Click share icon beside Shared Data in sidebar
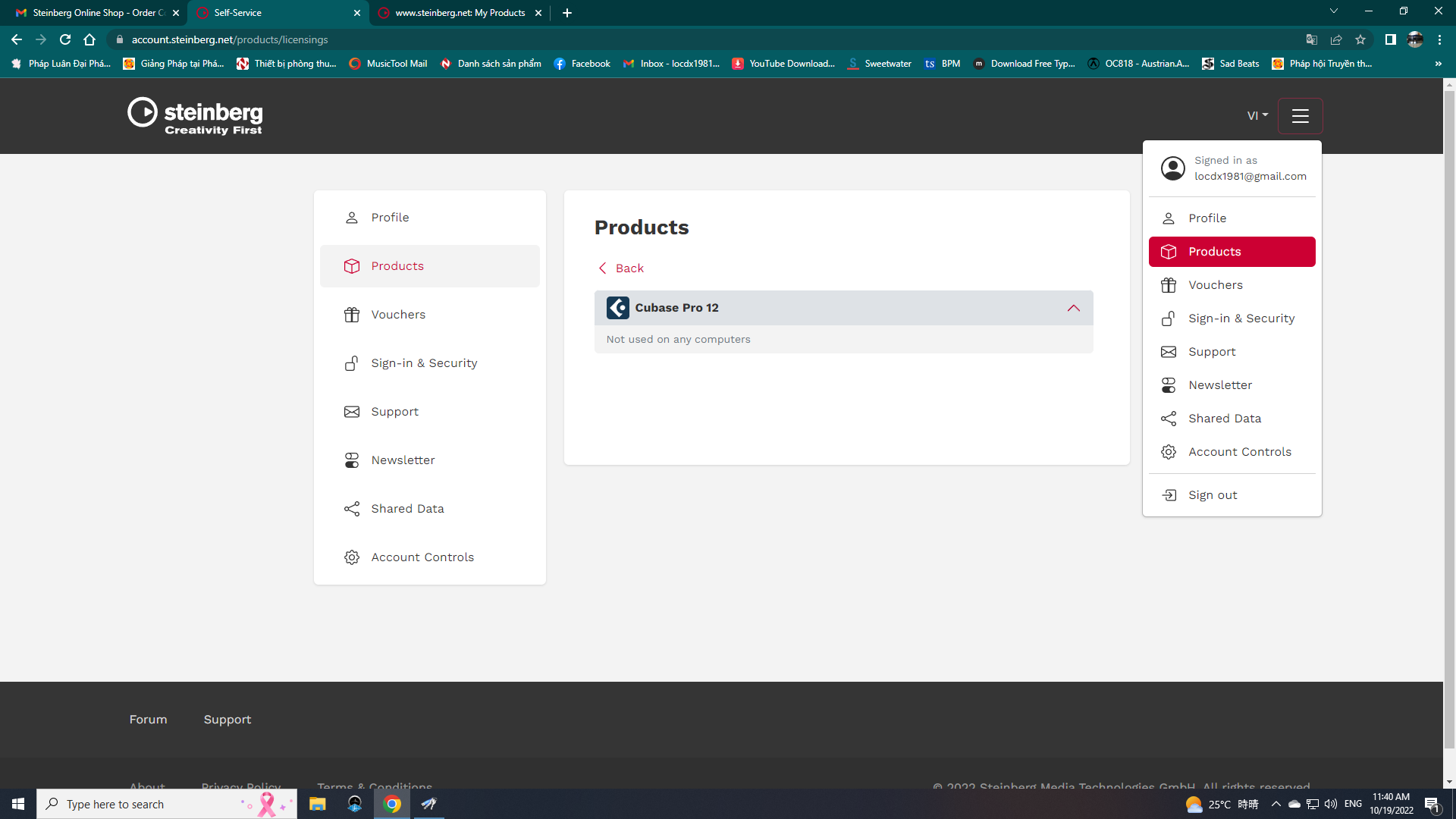Viewport: 1456px width, 819px height. [352, 509]
